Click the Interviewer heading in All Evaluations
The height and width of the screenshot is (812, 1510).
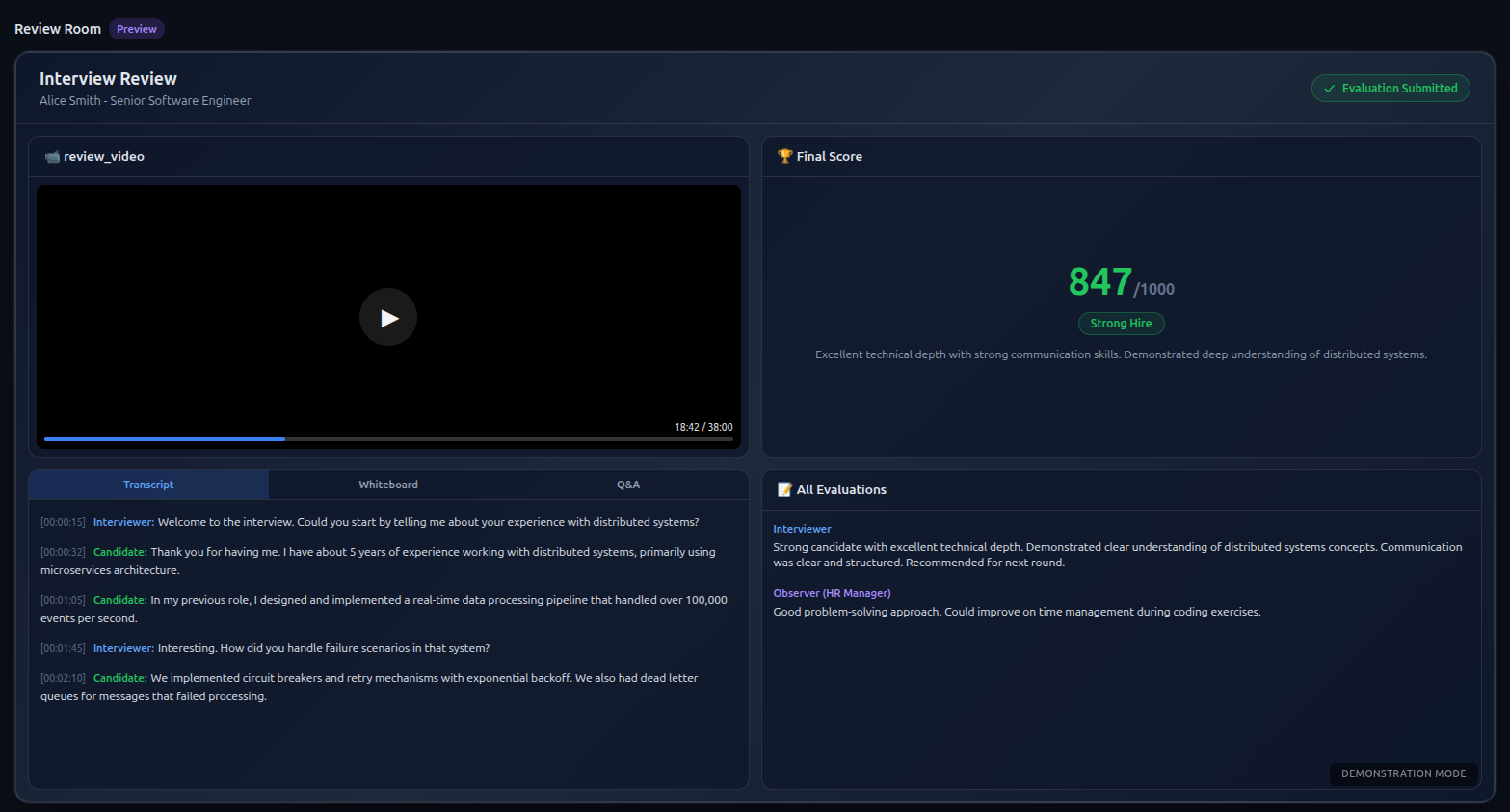click(x=802, y=529)
